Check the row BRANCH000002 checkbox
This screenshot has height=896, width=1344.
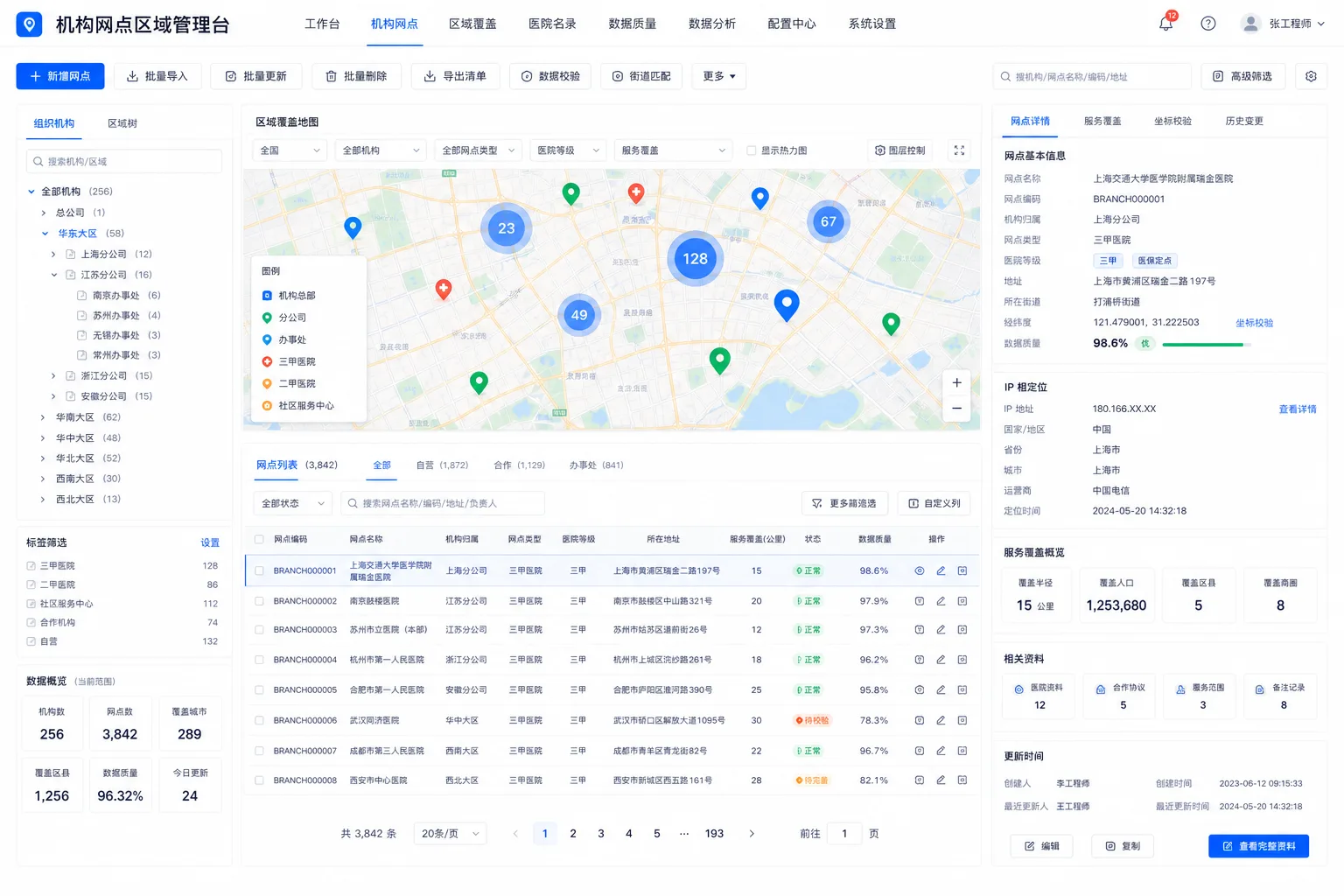[259, 601]
